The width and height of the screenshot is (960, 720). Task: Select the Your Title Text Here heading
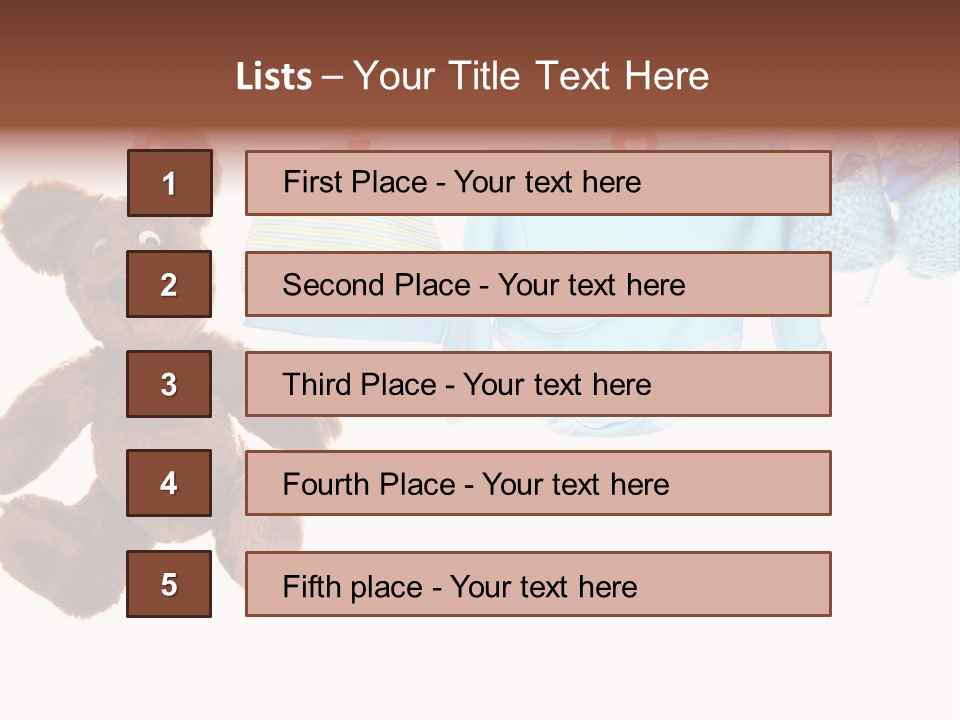coord(530,77)
